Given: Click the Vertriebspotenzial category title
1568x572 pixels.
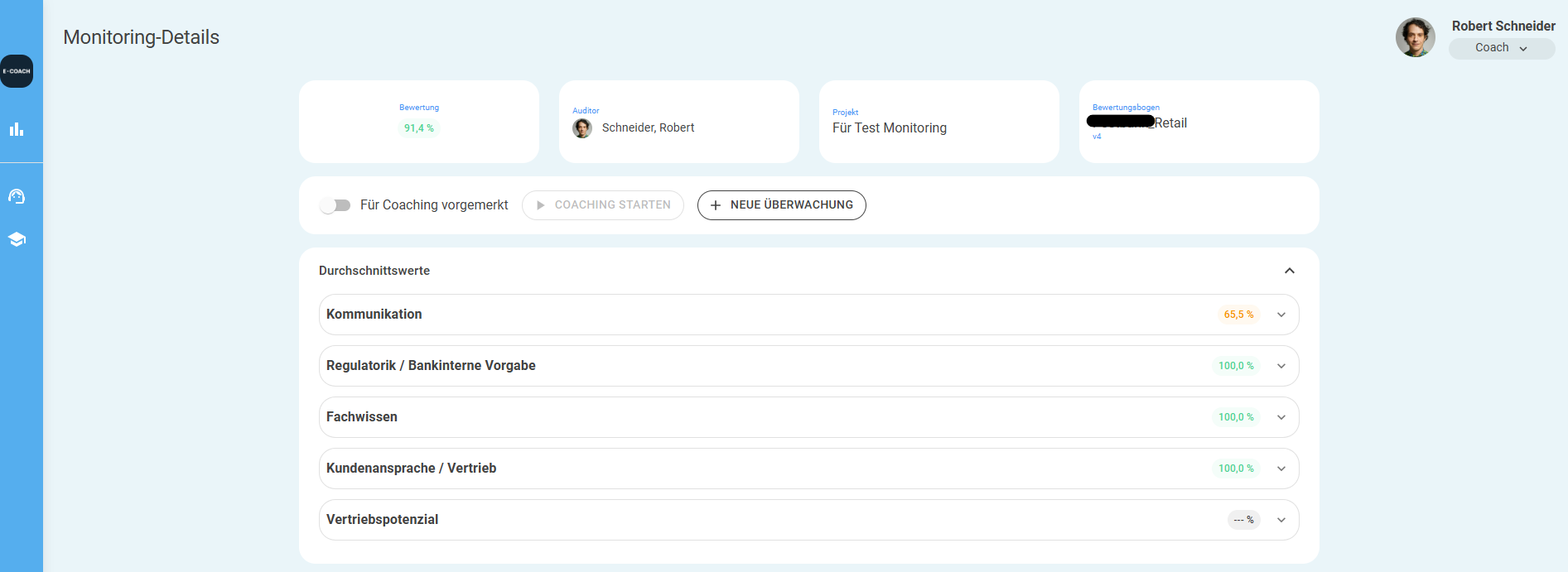Looking at the screenshot, I should (x=382, y=520).
